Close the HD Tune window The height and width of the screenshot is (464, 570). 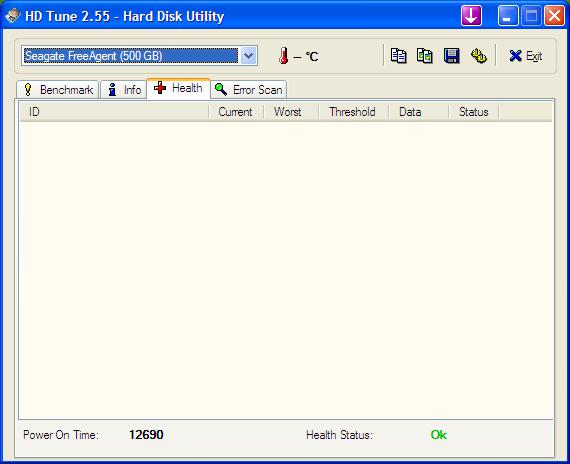554,16
